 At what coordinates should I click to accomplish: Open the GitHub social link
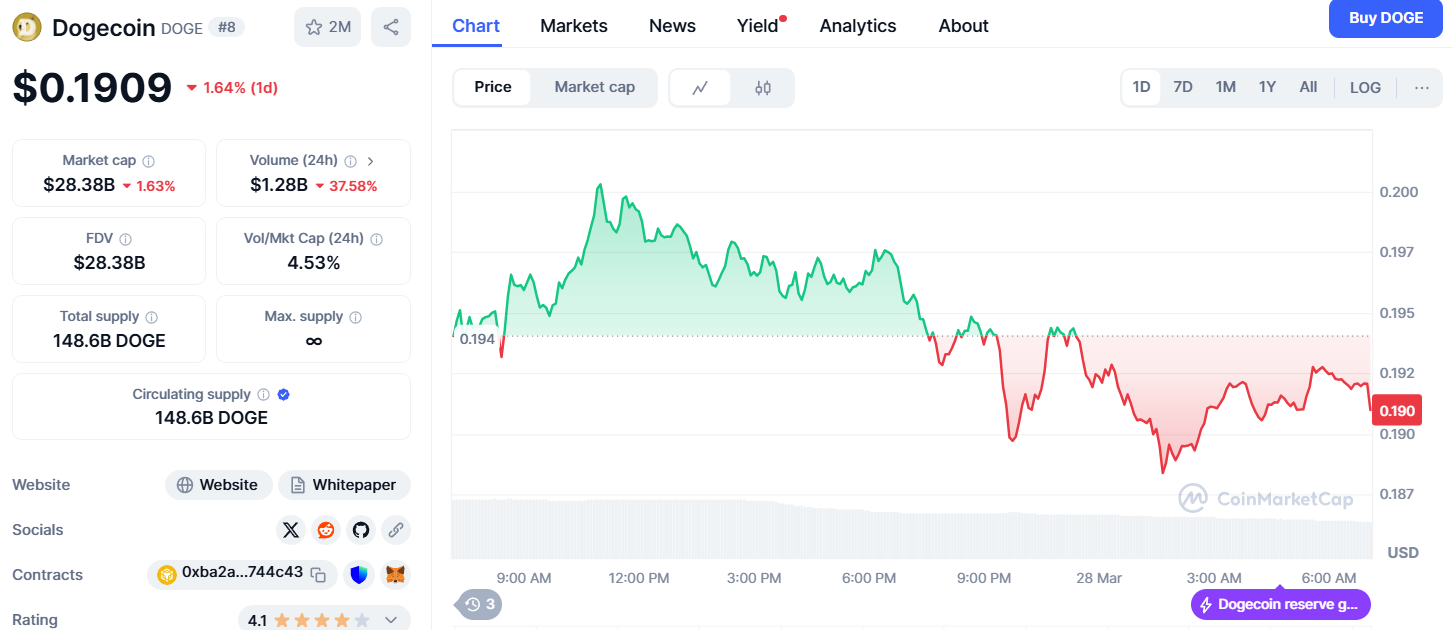pos(361,530)
